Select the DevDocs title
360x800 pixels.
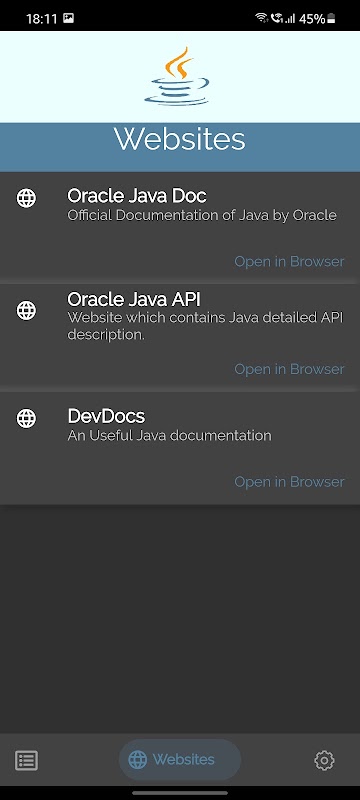[x=106, y=416]
